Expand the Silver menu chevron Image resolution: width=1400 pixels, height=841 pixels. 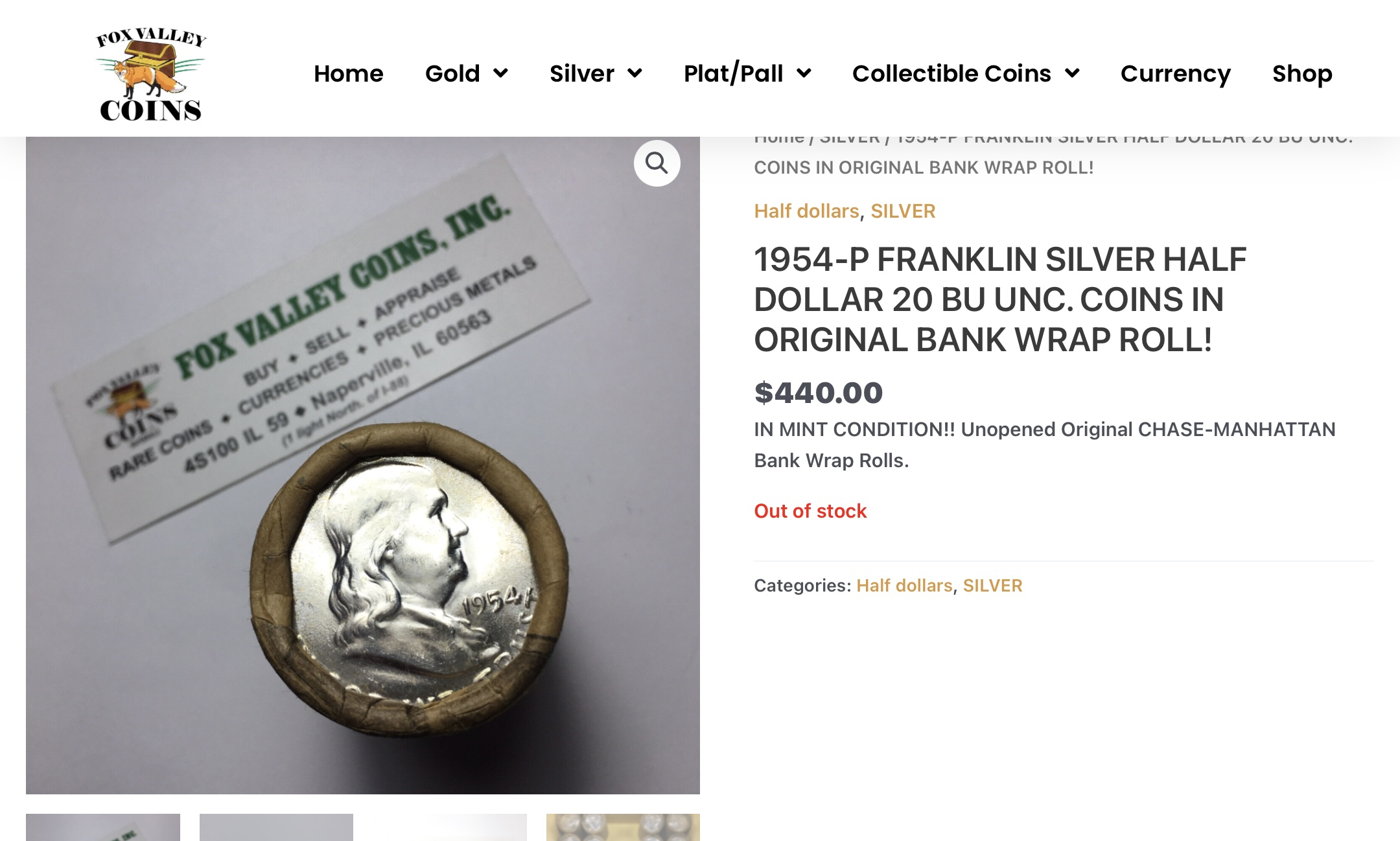(635, 73)
